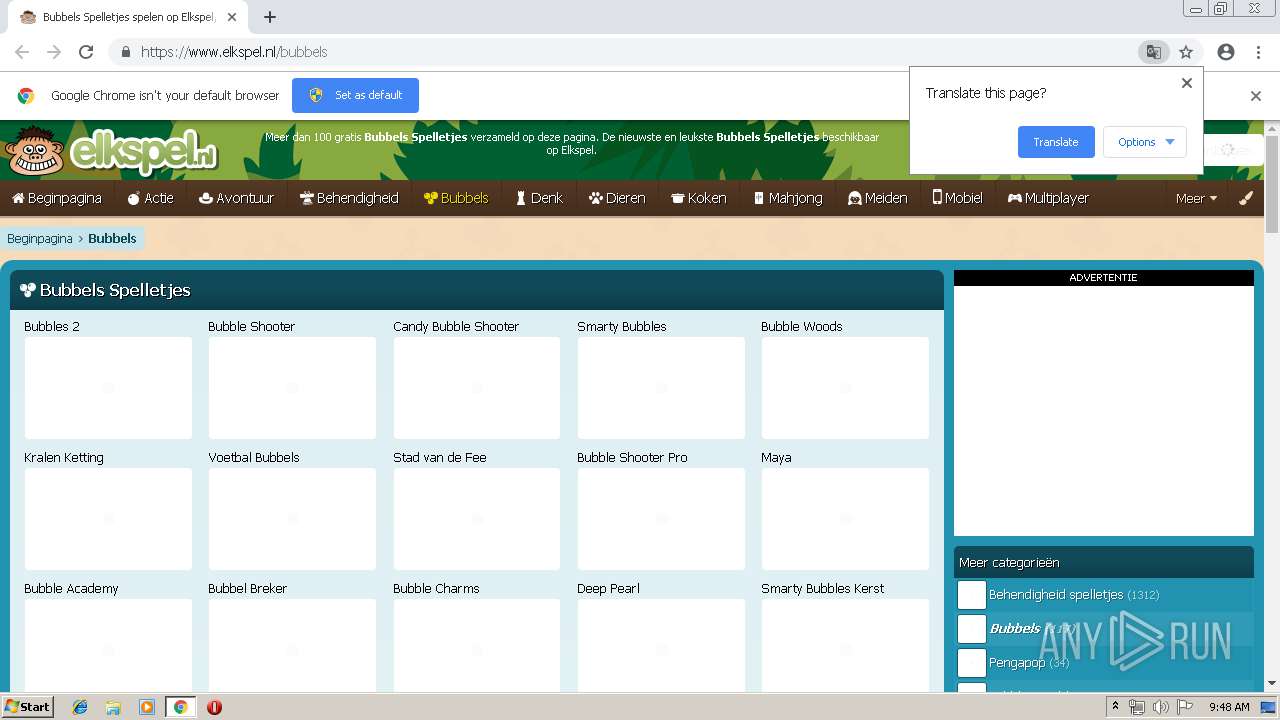This screenshot has width=1280, height=720.
Task: Reload the page with the refresh icon
Action: [x=86, y=52]
